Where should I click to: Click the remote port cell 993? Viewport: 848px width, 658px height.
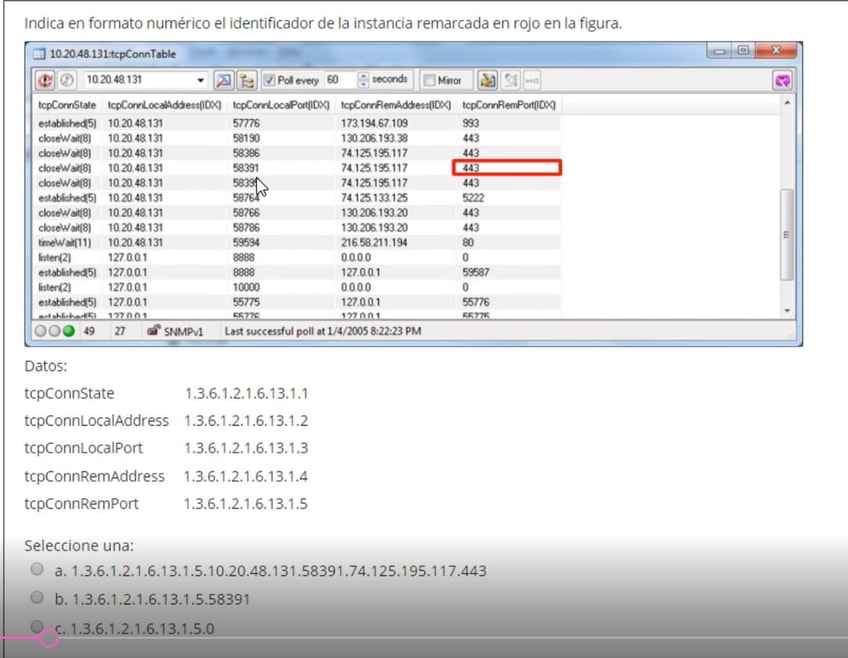471,123
